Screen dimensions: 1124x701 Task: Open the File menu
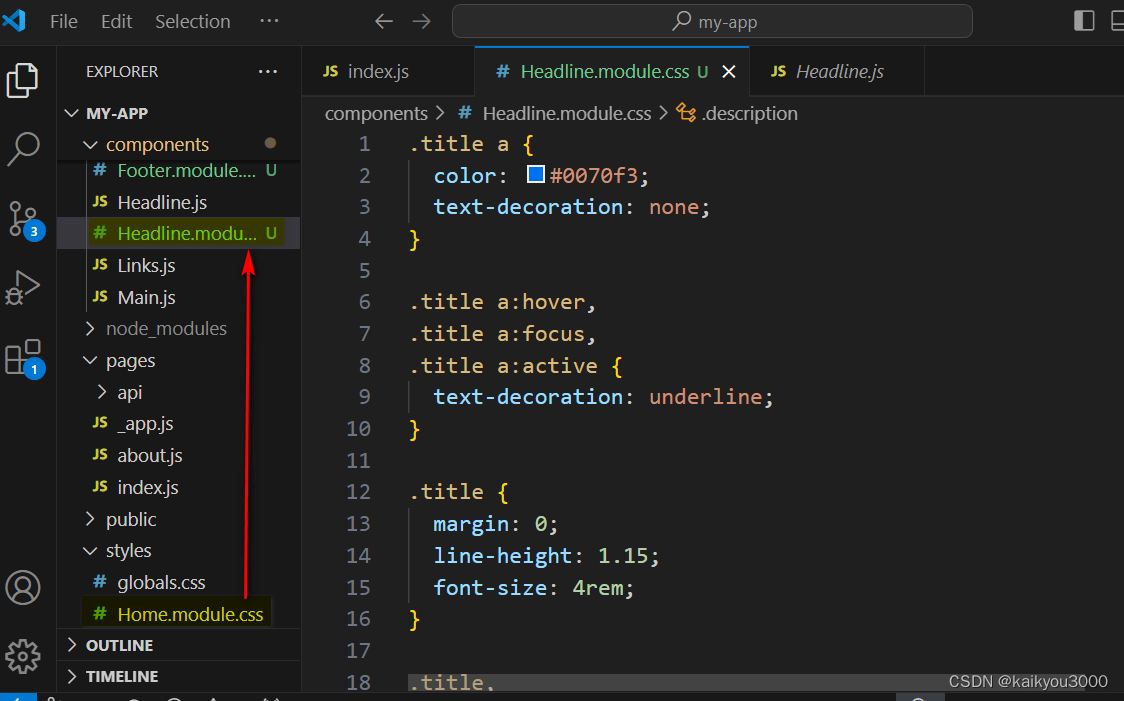(x=64, y=22)
